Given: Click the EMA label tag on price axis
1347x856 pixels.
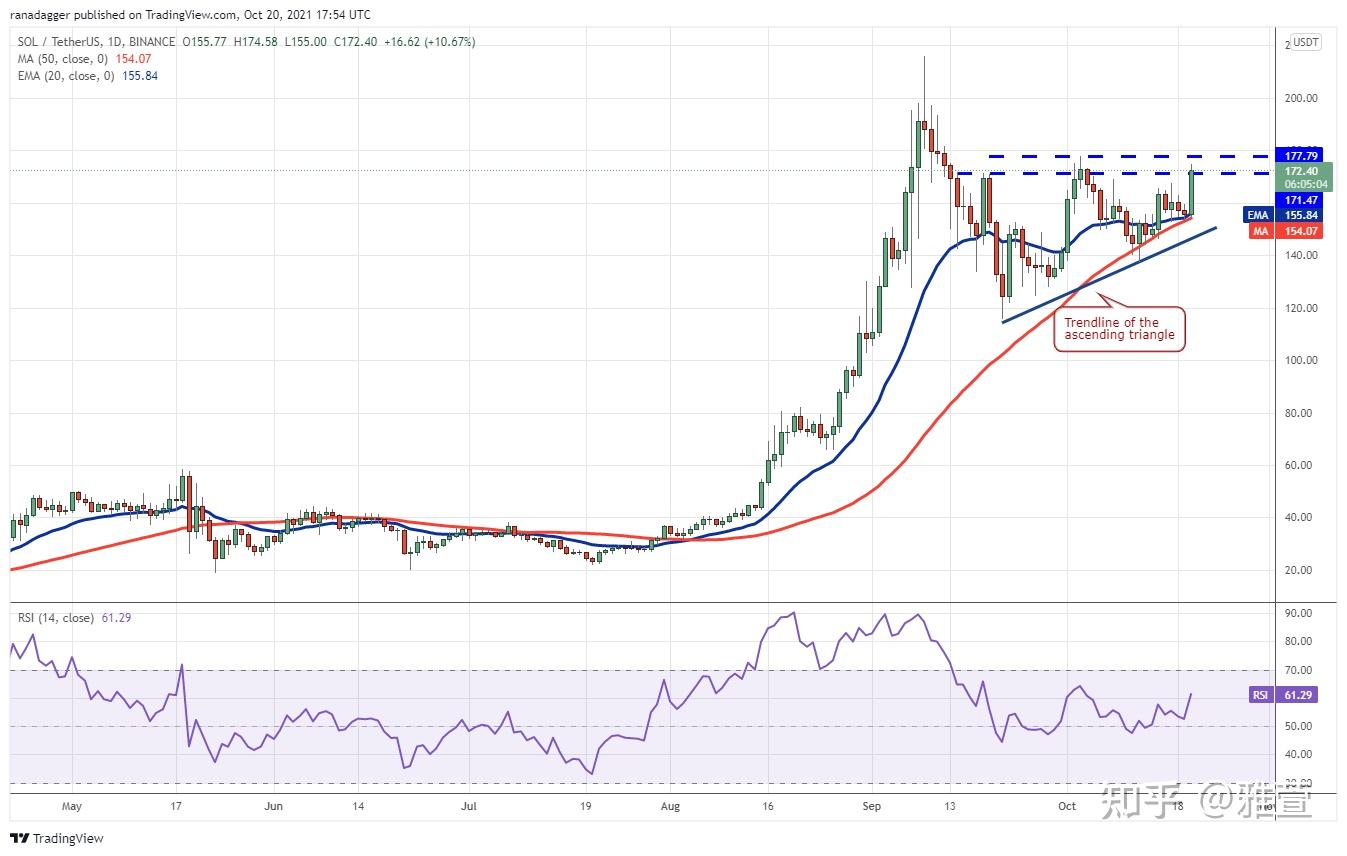Looking at the screenshot, I should [1258, 215].
